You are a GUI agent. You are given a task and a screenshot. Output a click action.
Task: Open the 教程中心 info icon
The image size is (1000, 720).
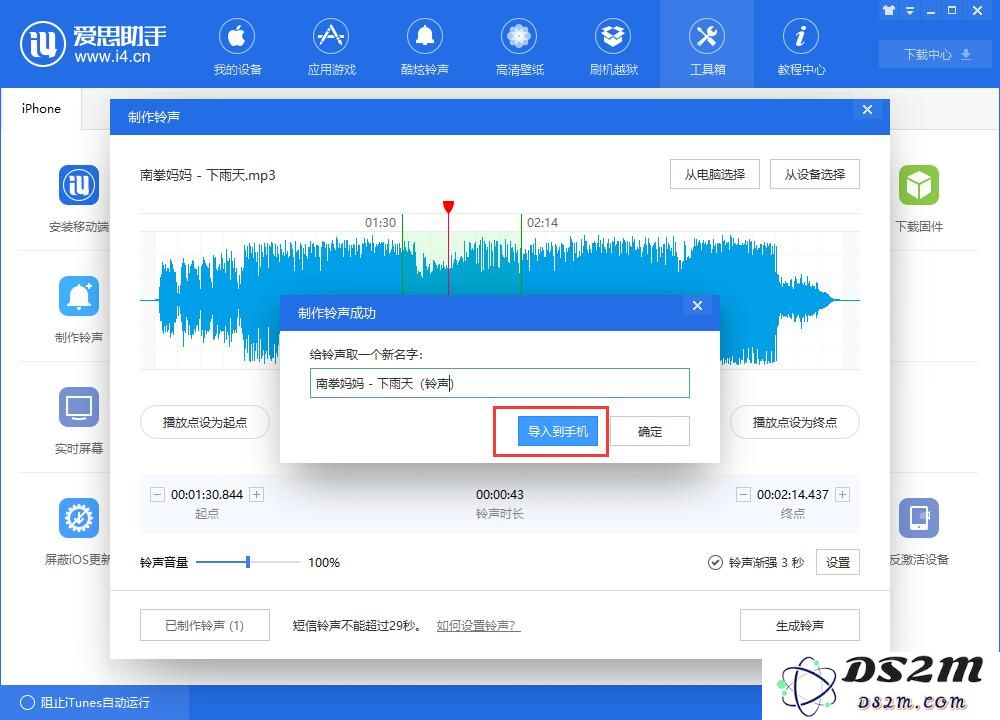click(x=801, y=37)
